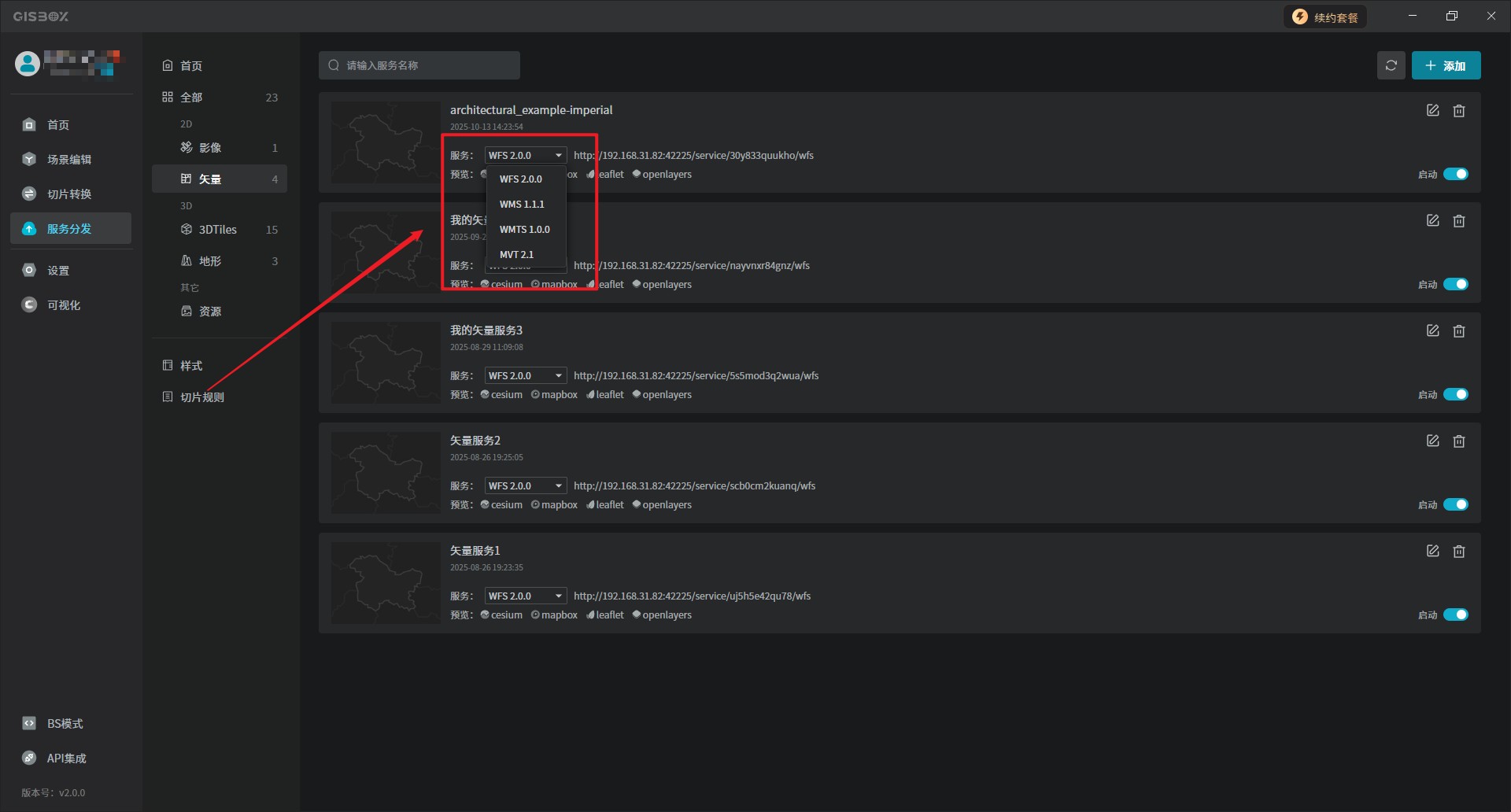1511x812 pixels.
Task: Select MVT 2.1 in the dropdown list
Action: 517,255
